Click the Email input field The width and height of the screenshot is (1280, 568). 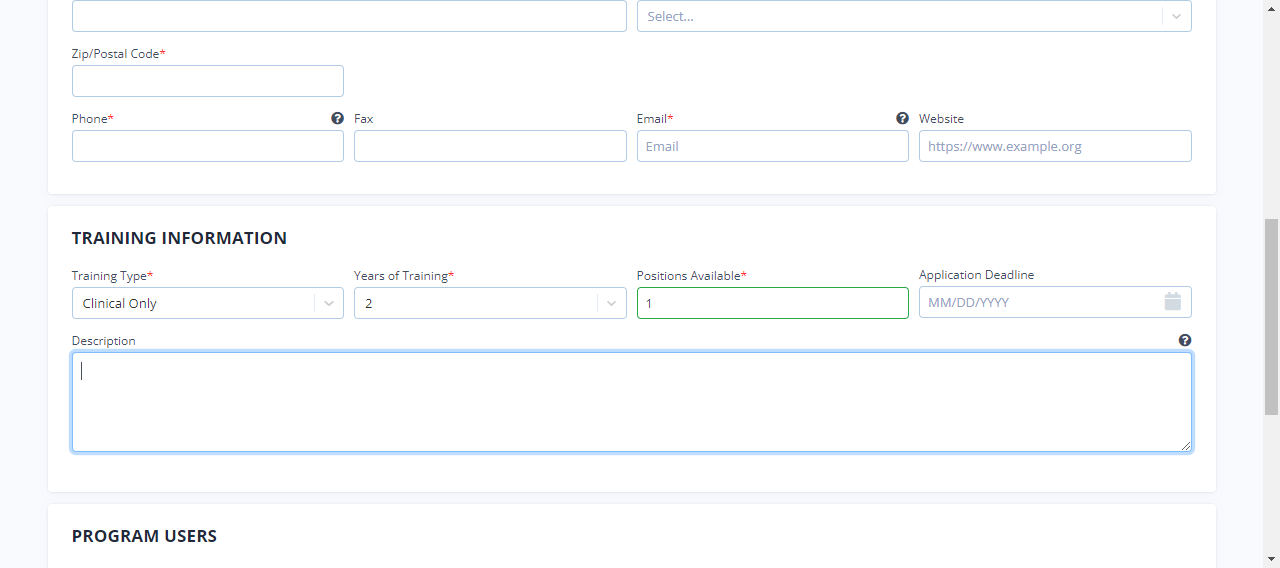(x=773, y=146)
